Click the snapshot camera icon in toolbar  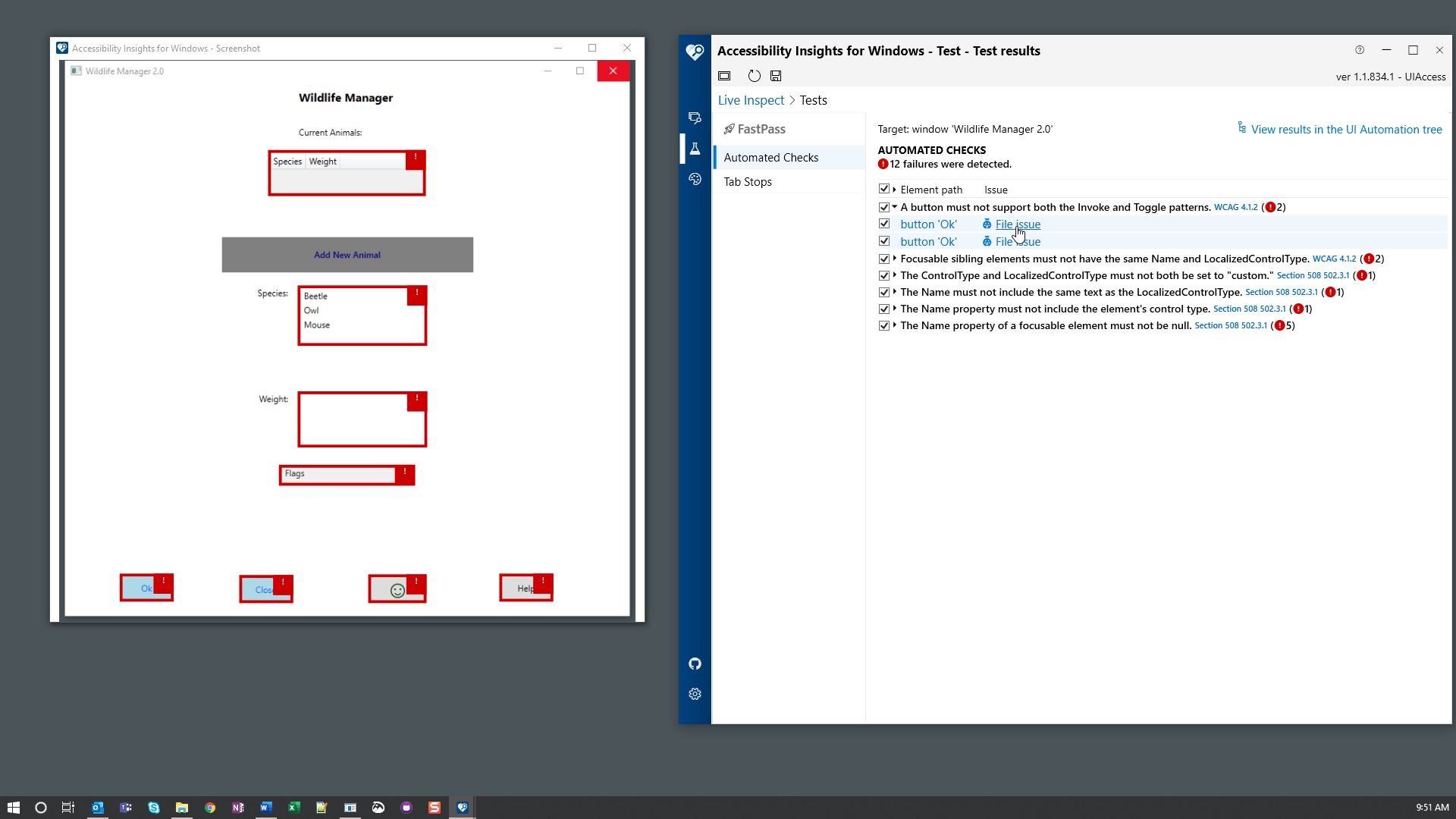pyautogui.click(x=724, y=76)
